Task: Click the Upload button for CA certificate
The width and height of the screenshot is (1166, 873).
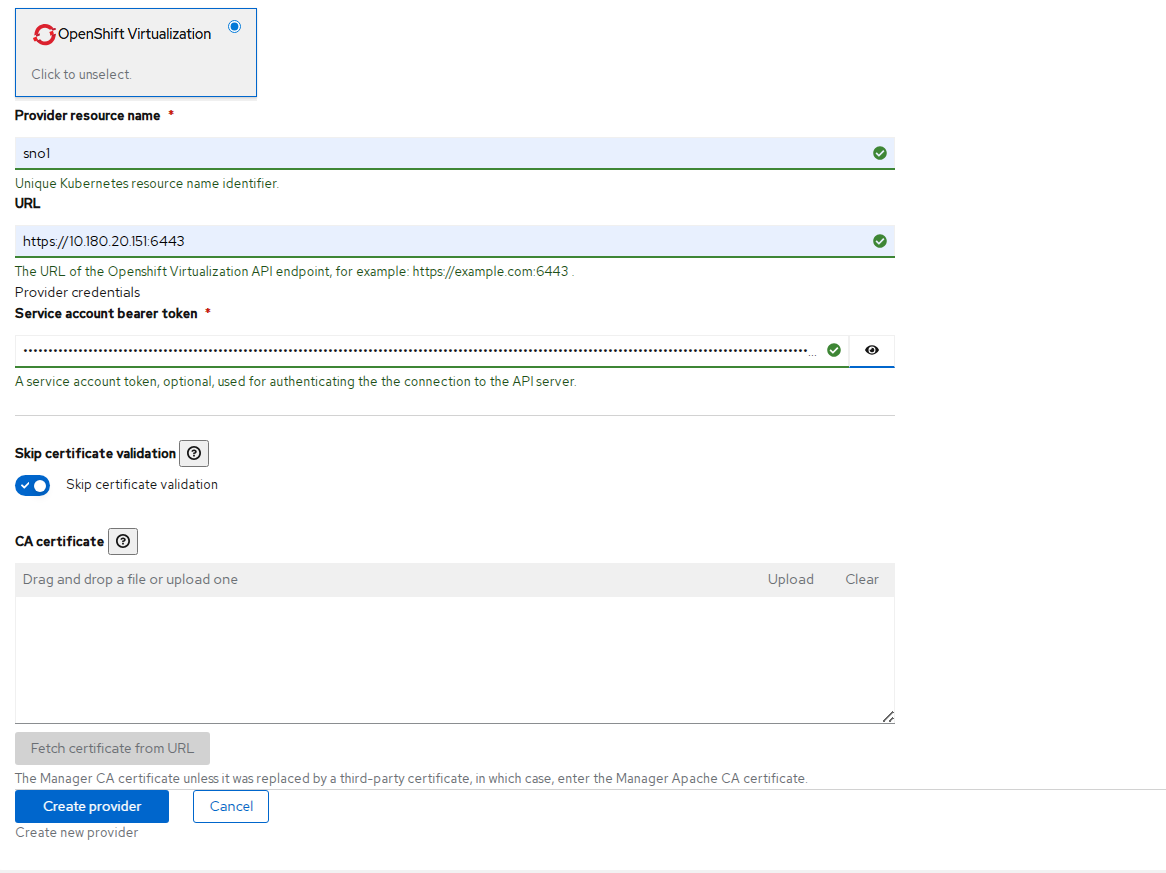Action: click(790, 580)
